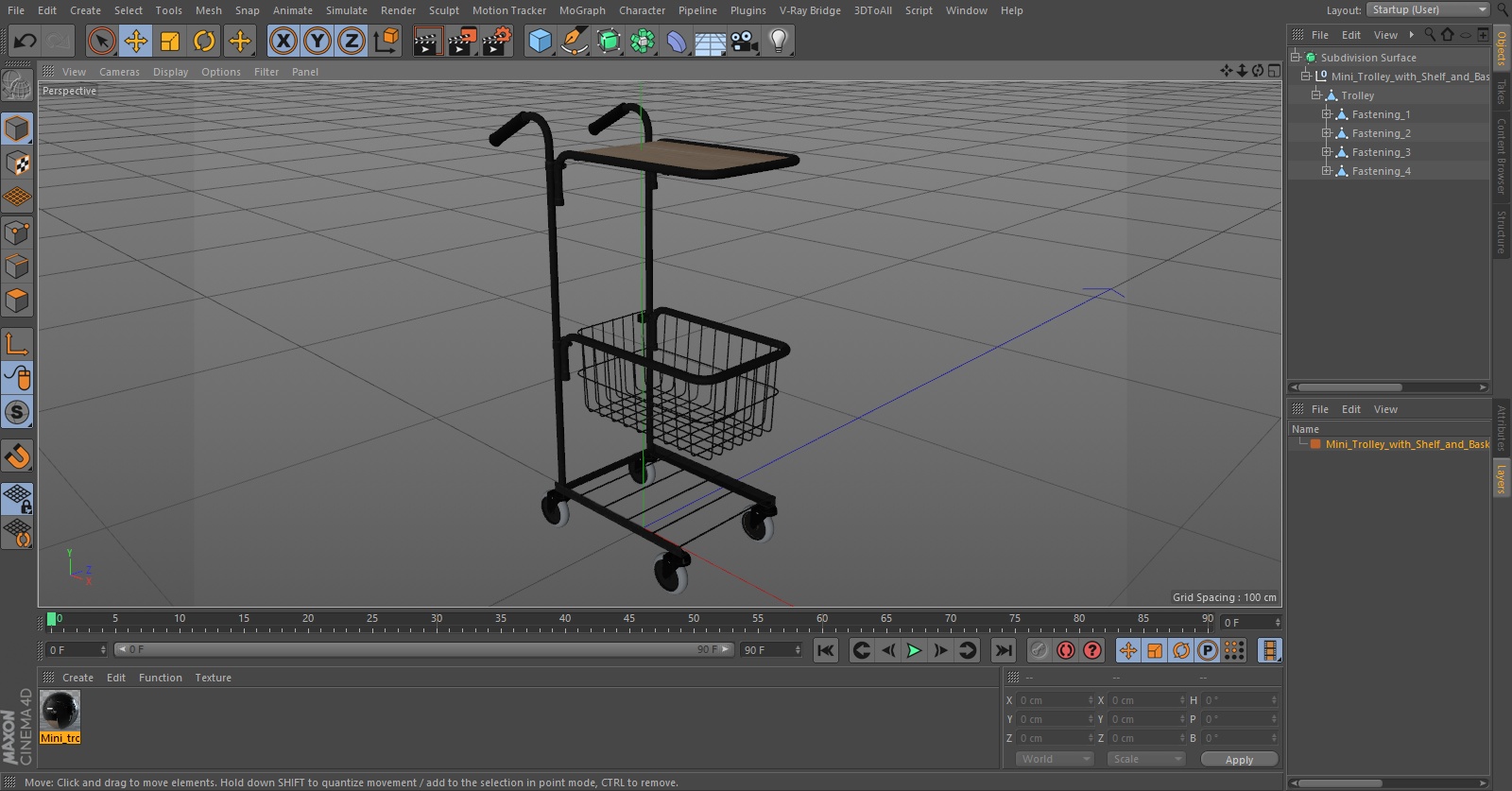Add a Camera object
Image resolution: width=1512 pixels, height=791 pixels.
pyautogui.click(x=745, y=41)
